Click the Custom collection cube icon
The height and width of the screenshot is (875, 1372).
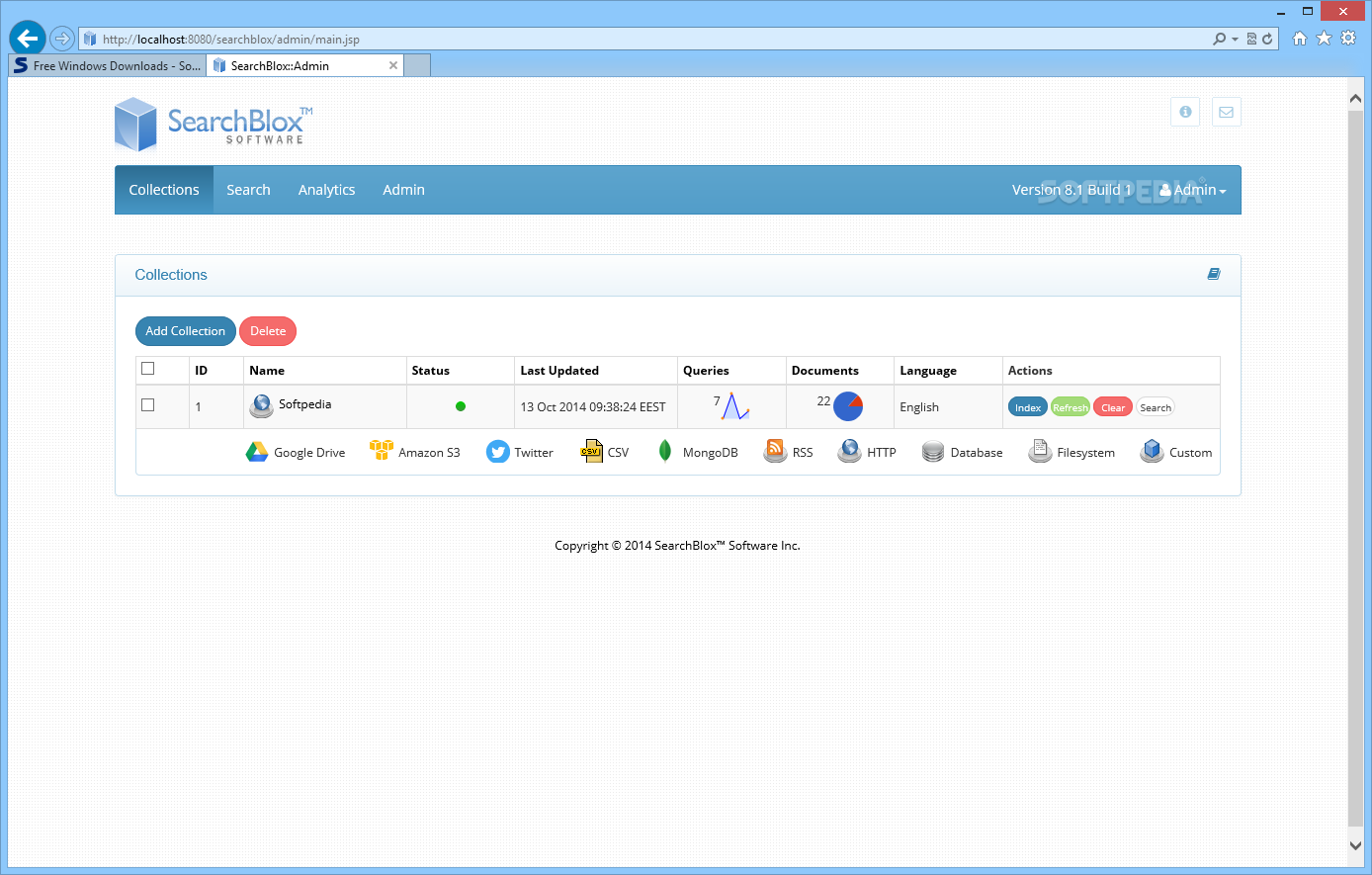point(1152,452)
